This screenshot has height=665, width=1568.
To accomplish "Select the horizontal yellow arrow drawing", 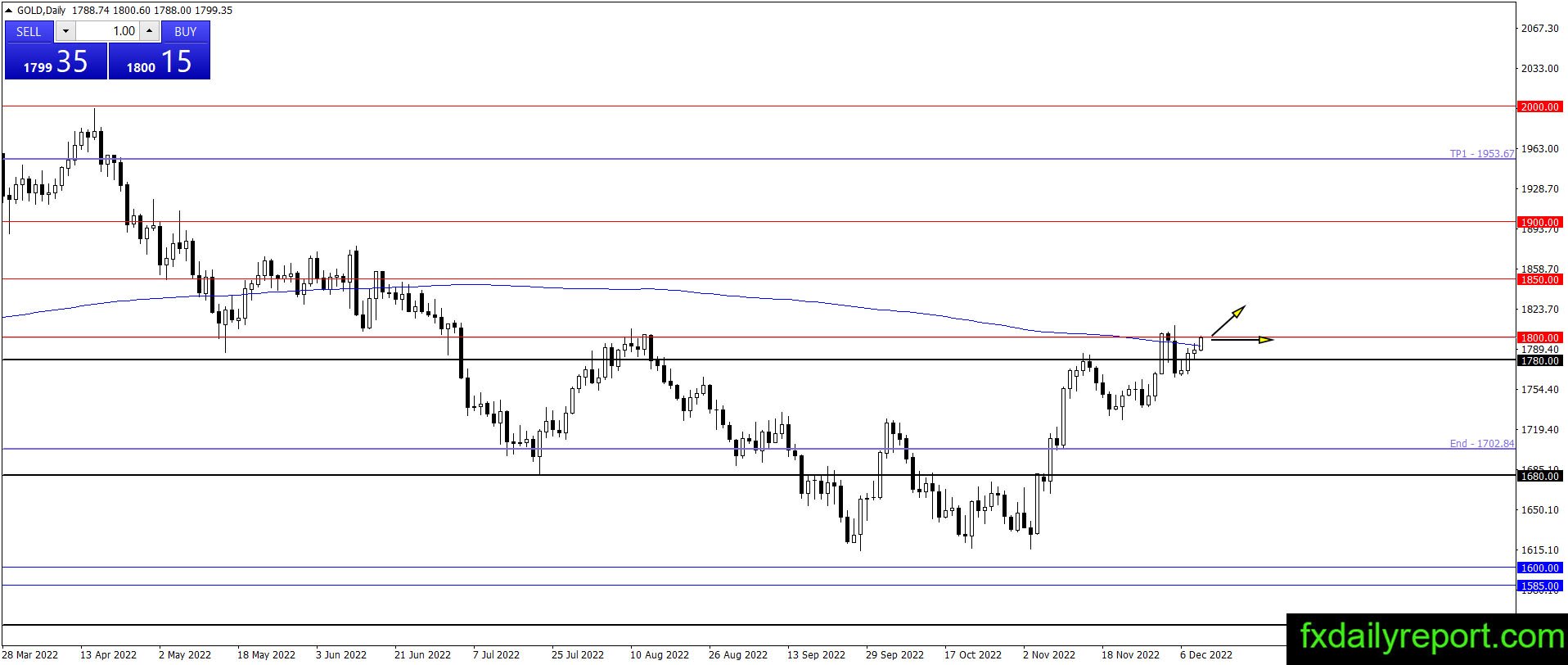I will (1242, 339).
